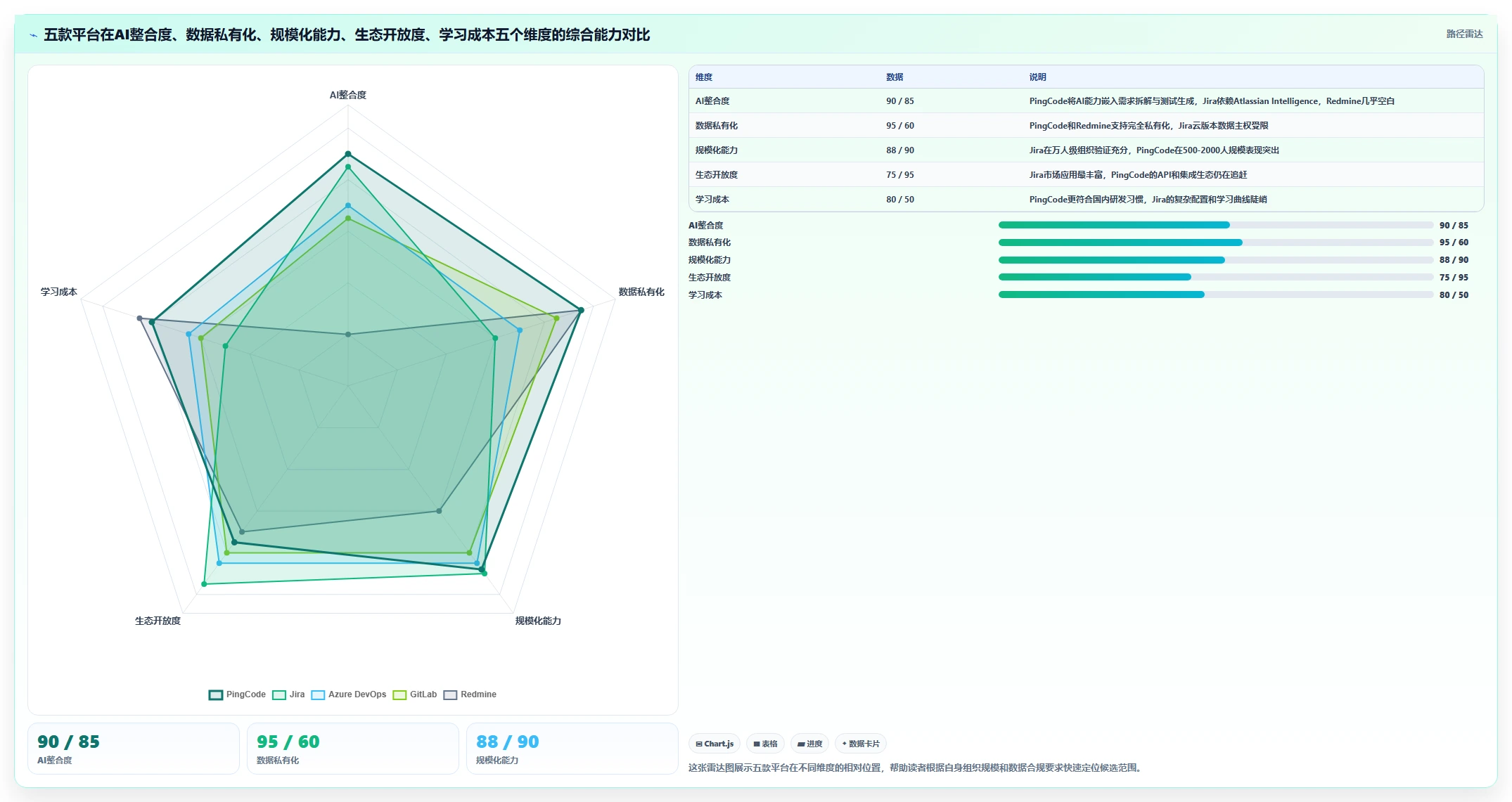This screenshot has width=1512, height=802.
Task: Click the 学习成本 radar axis label
Action: coord(59,292)
